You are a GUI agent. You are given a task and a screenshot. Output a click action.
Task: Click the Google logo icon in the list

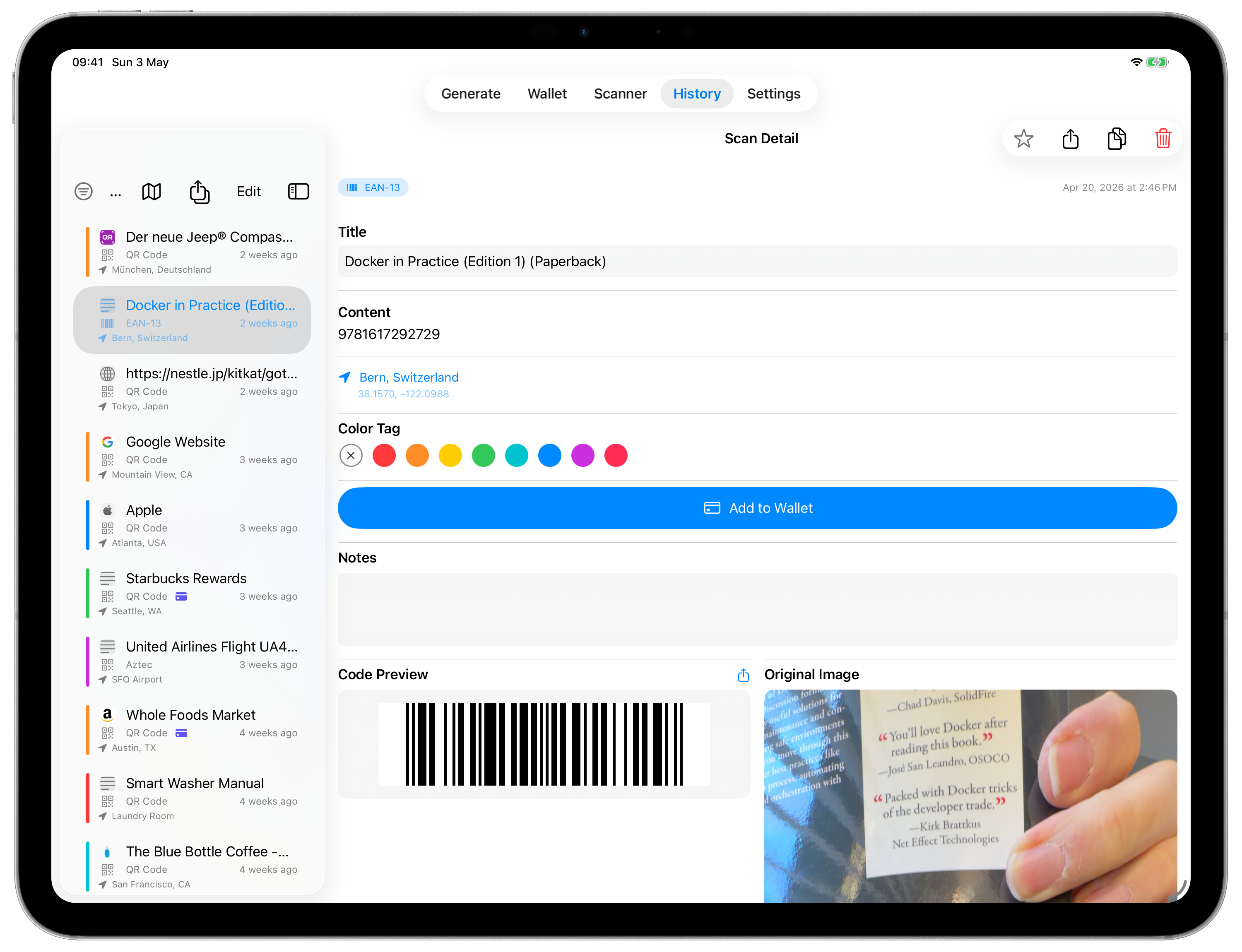107,442
